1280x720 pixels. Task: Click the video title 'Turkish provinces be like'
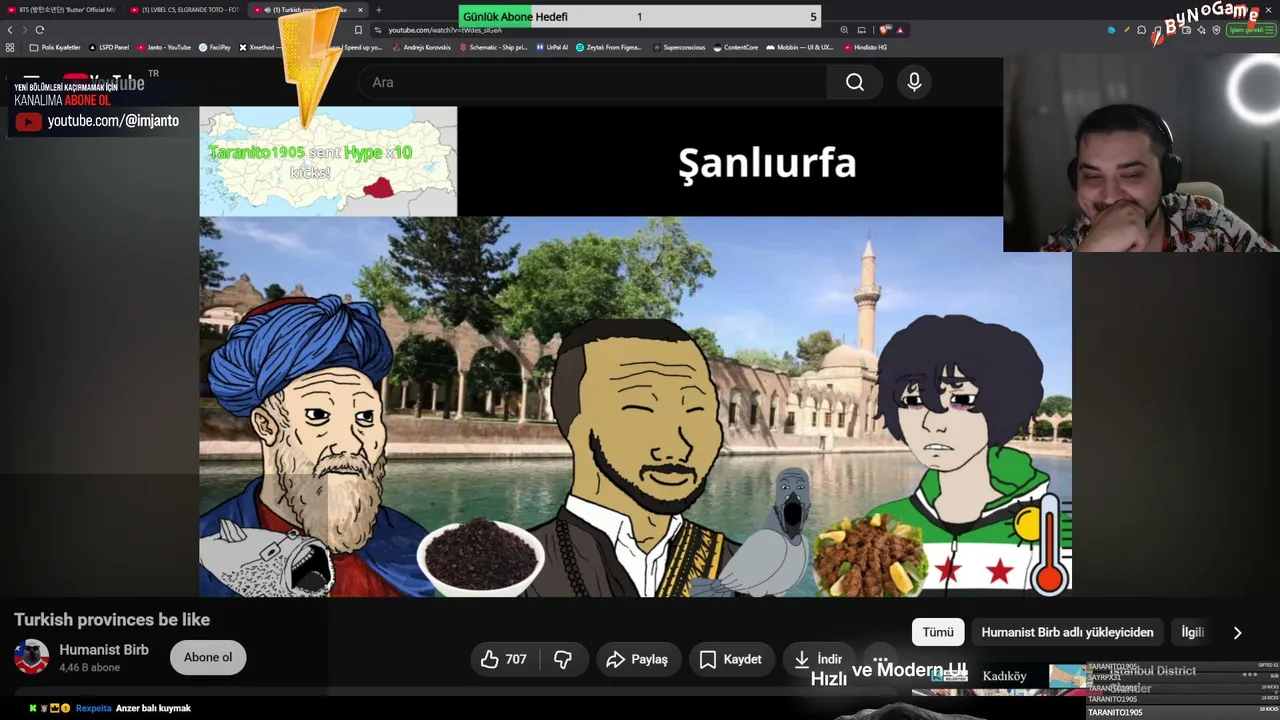[112, 620]
